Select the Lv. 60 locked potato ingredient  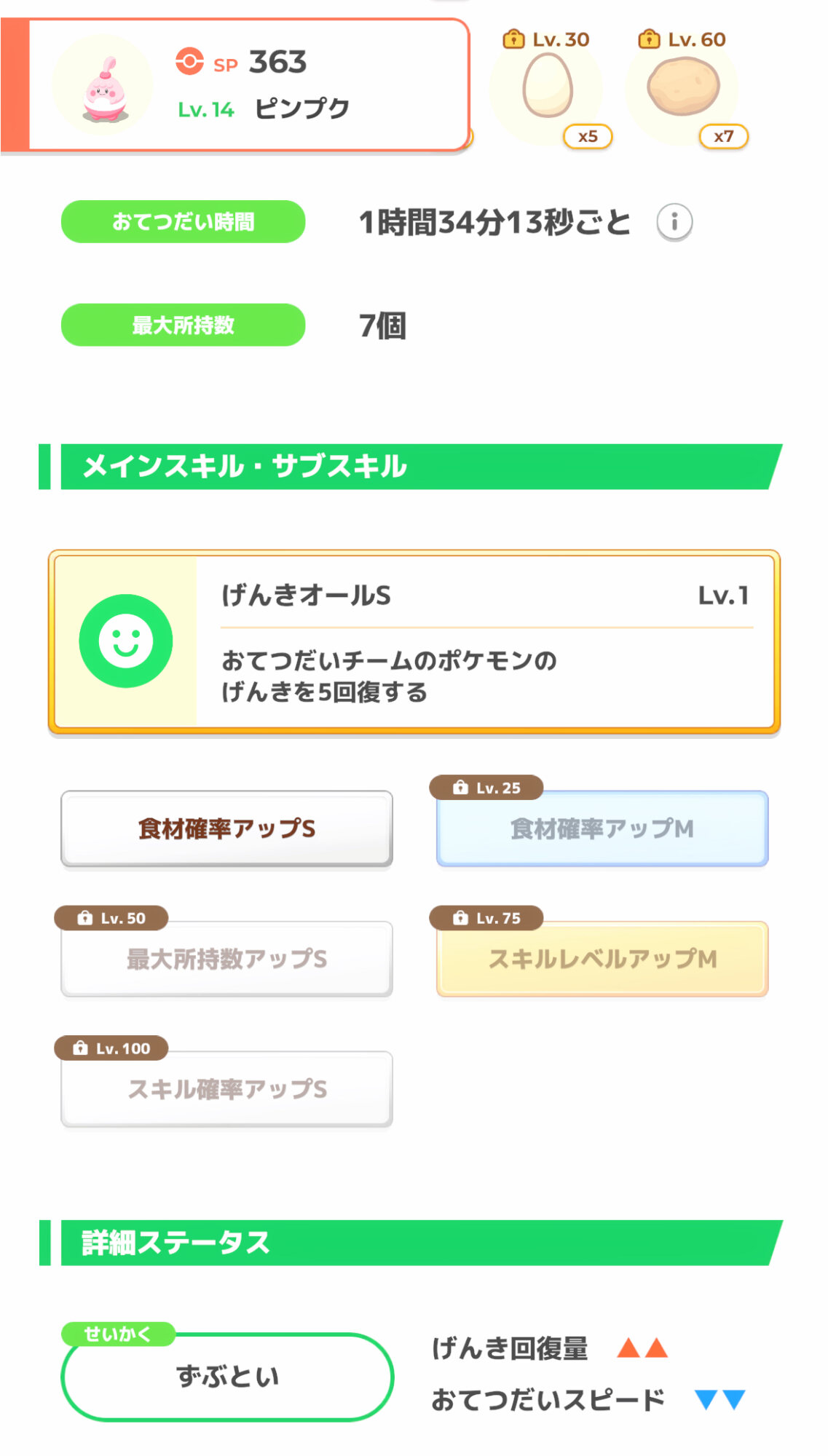tap(683, 86)
